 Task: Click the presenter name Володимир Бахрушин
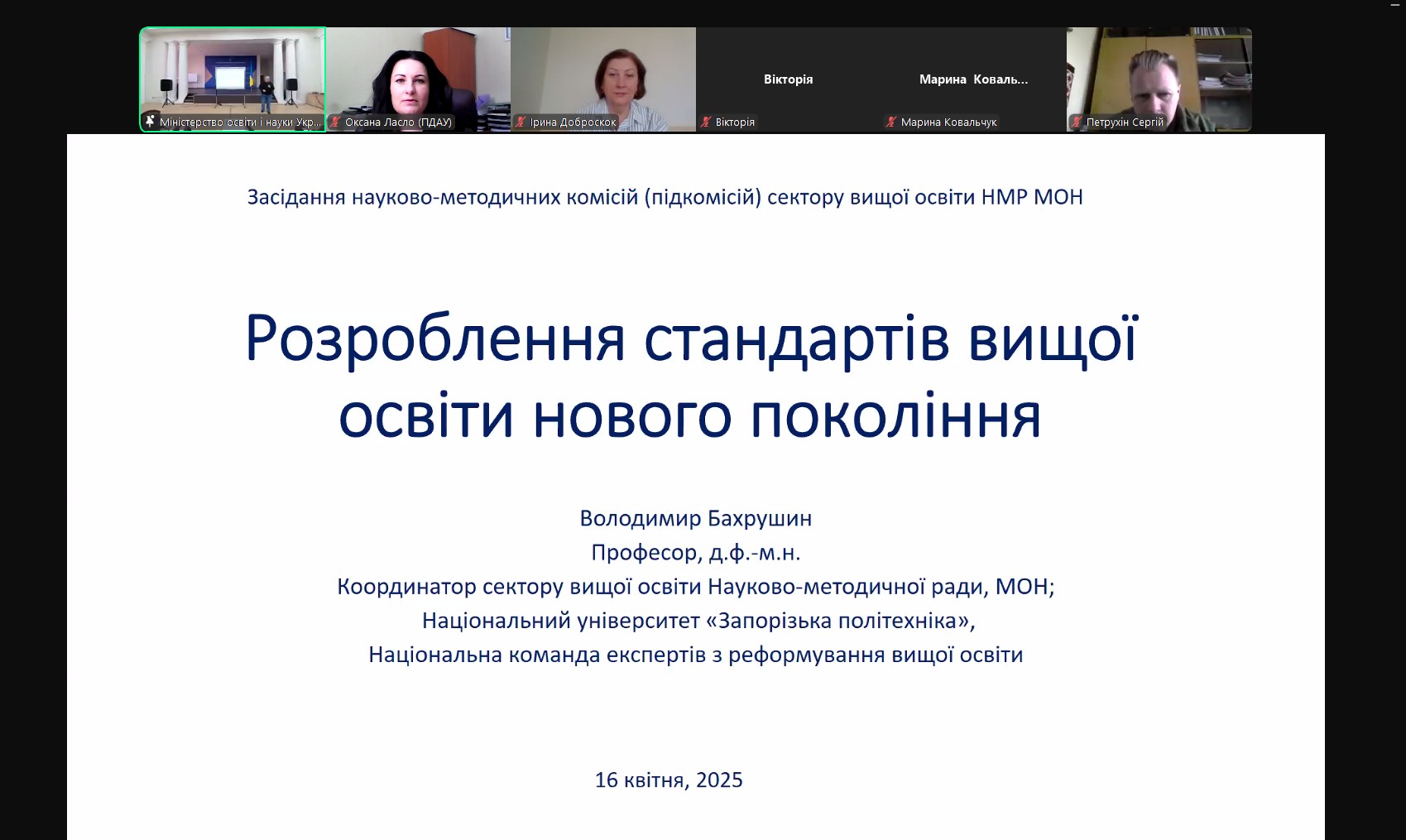point(696,518)
